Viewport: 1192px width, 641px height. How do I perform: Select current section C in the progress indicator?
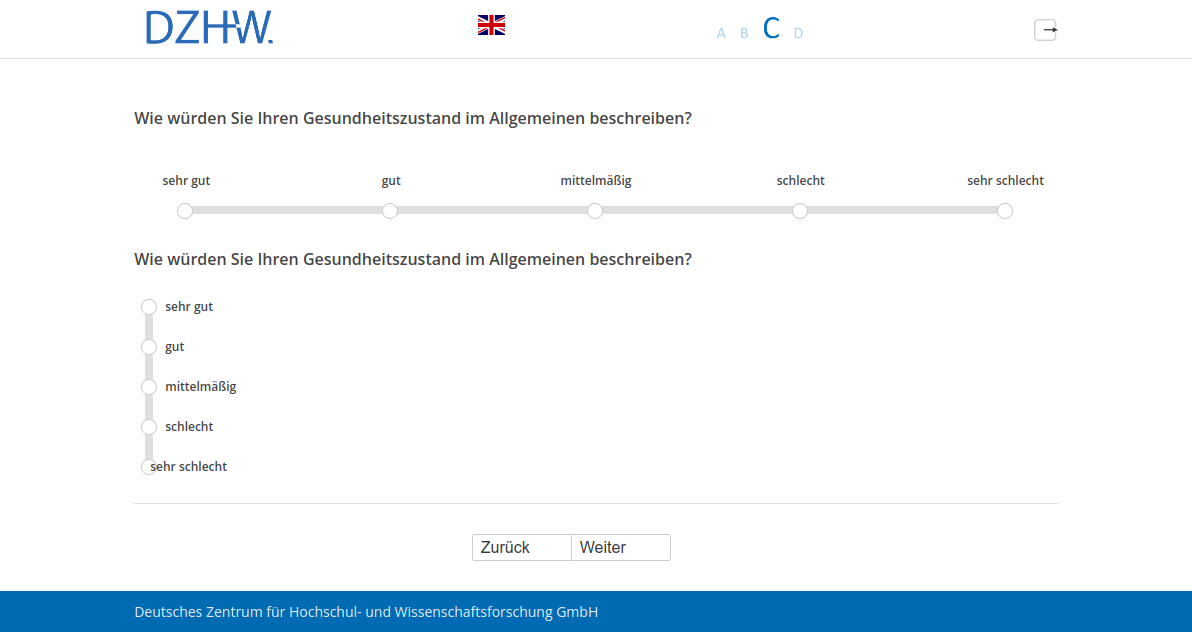click(x=771, y=28)
